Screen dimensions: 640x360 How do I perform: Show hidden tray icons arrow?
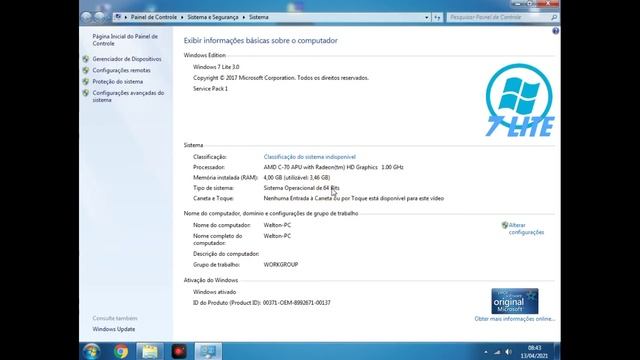point(486,352)
